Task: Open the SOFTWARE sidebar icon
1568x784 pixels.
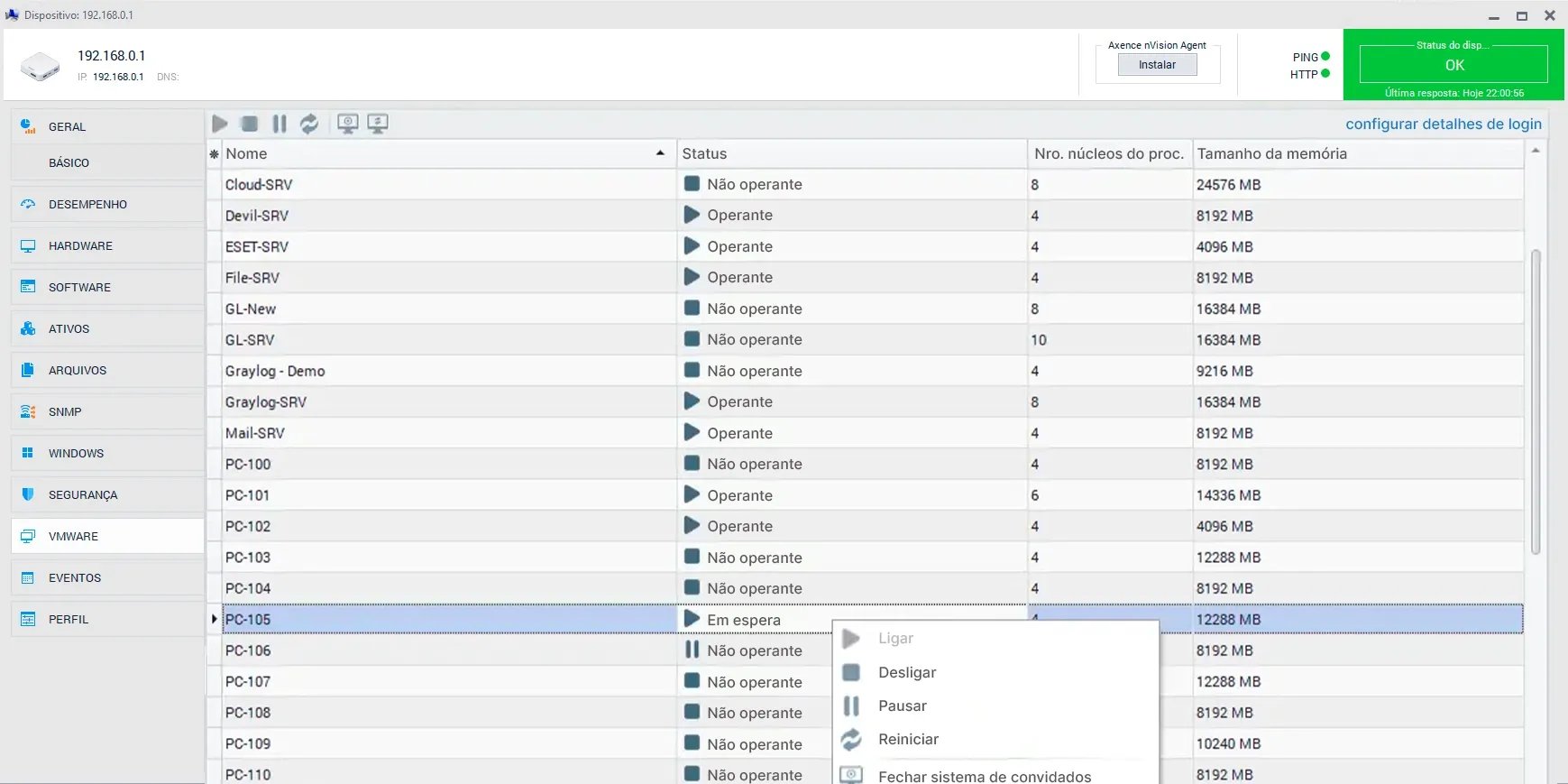Action: pos(28,287)
